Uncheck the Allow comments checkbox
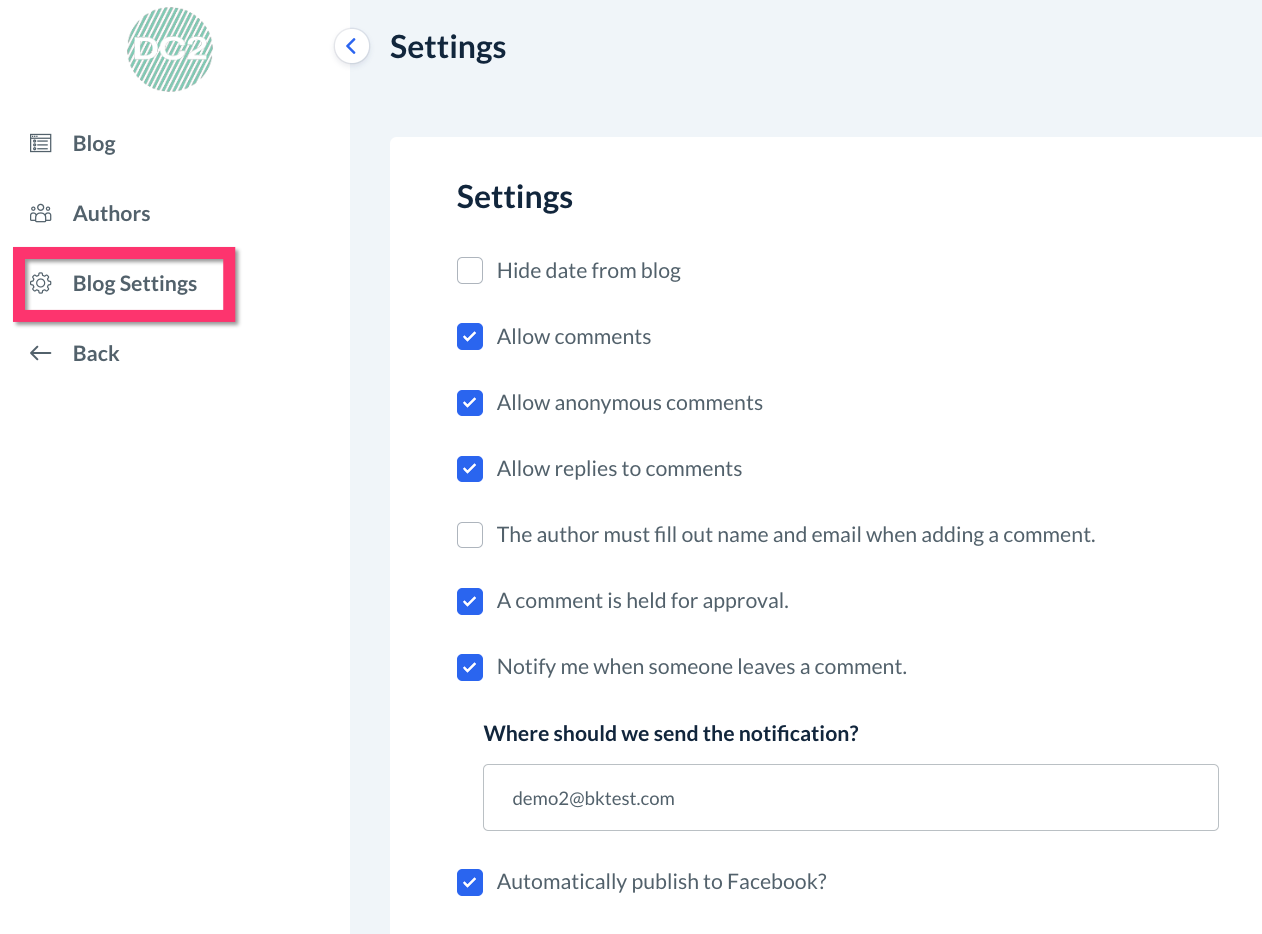This screenshot has height=934, width=1262. click(470, 337)
